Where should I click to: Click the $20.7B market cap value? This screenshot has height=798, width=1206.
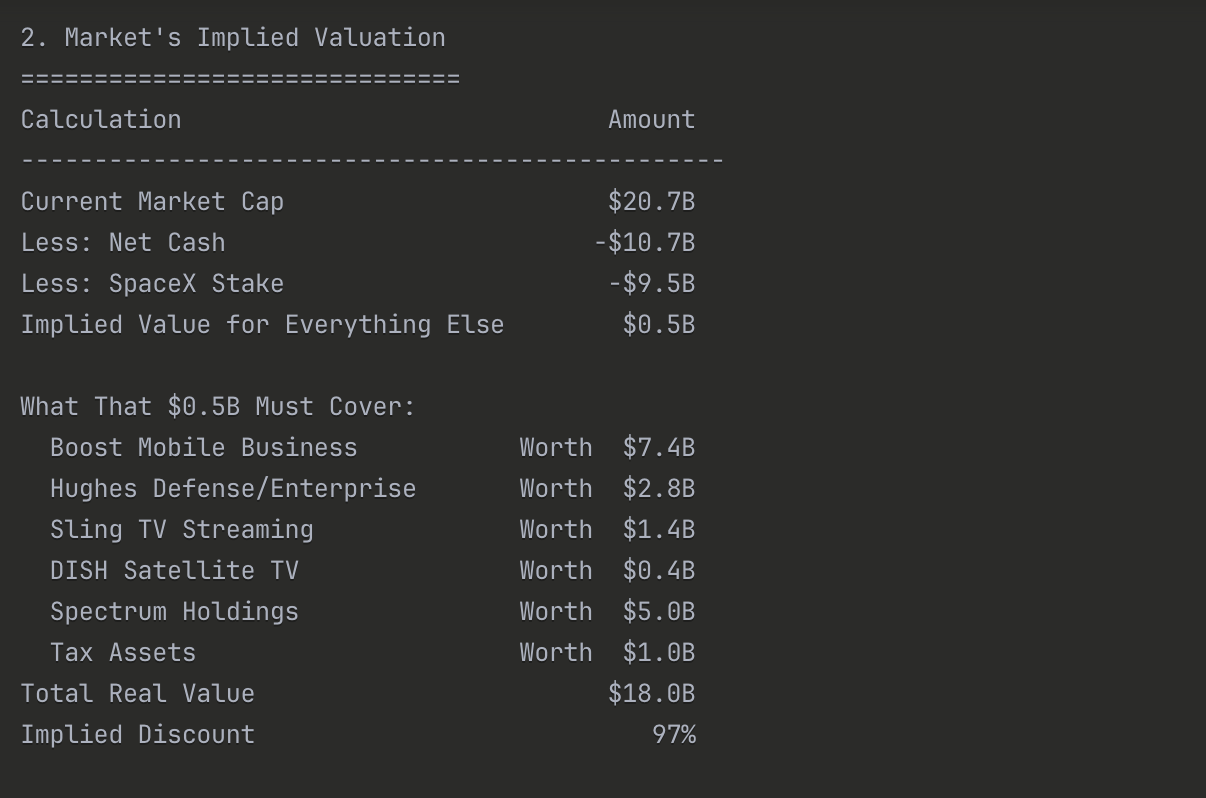point(652,202)
